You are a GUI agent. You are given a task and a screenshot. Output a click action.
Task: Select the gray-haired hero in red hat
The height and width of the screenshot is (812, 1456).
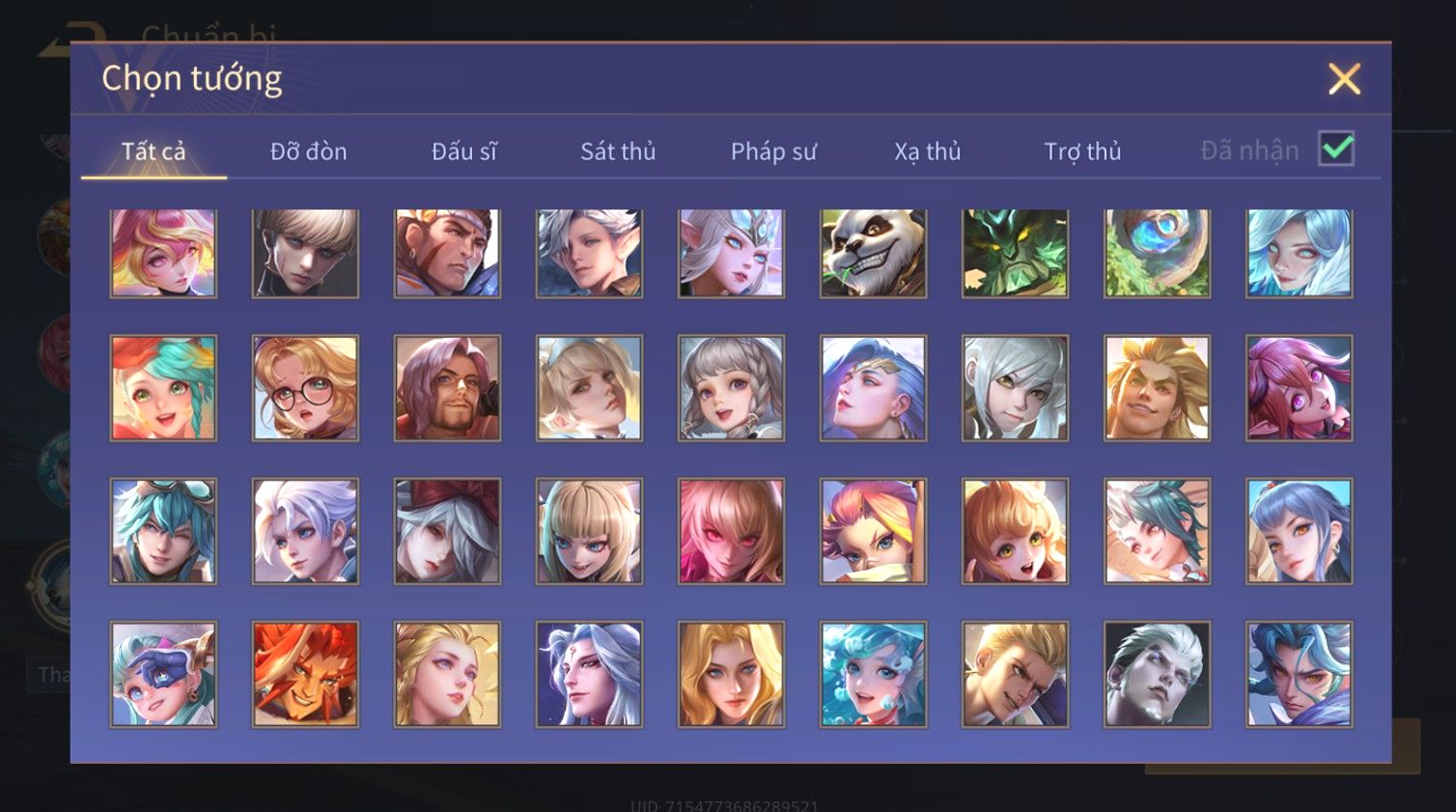(x=447, y=531)
